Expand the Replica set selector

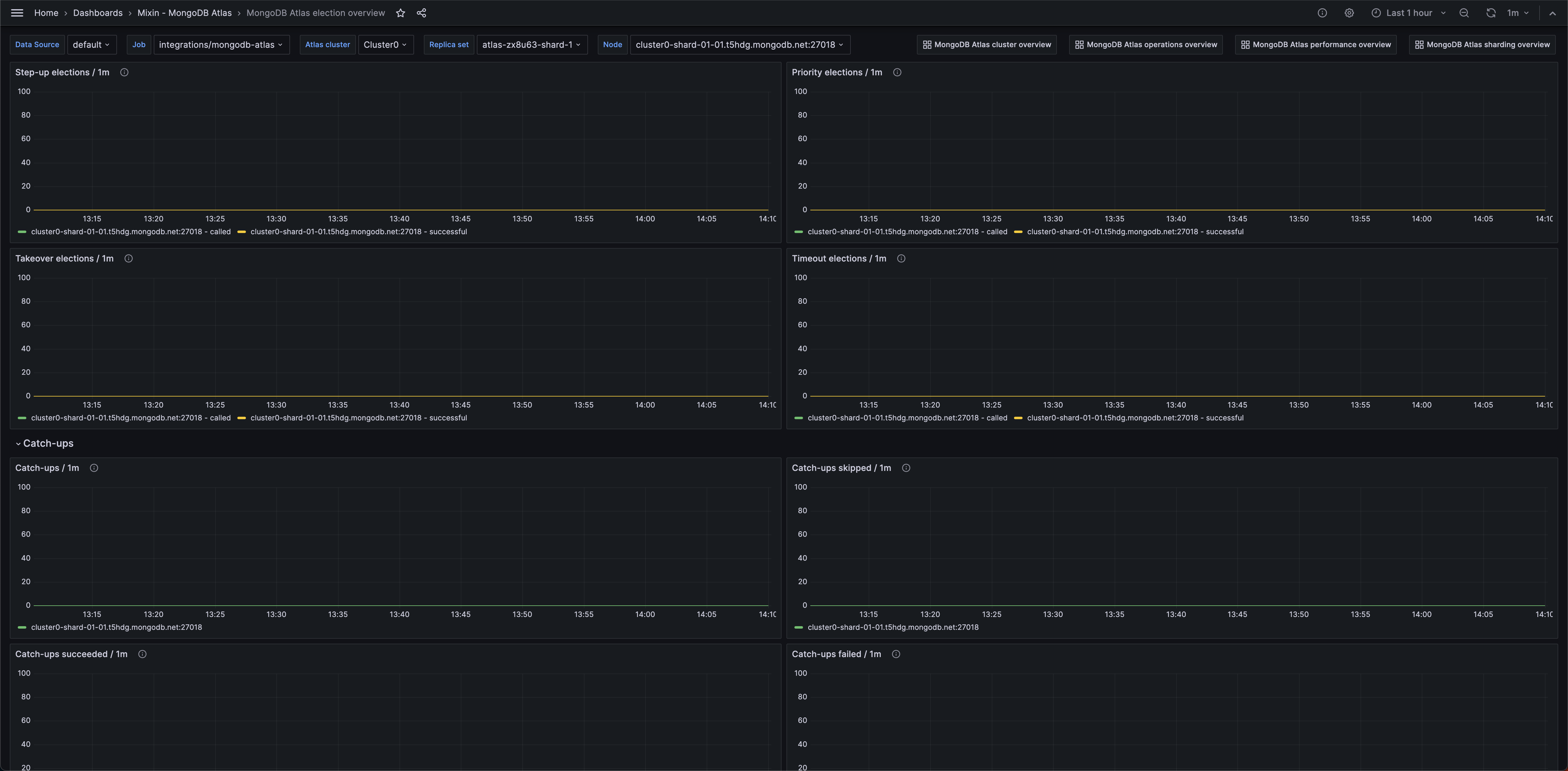tap(531, 44)
